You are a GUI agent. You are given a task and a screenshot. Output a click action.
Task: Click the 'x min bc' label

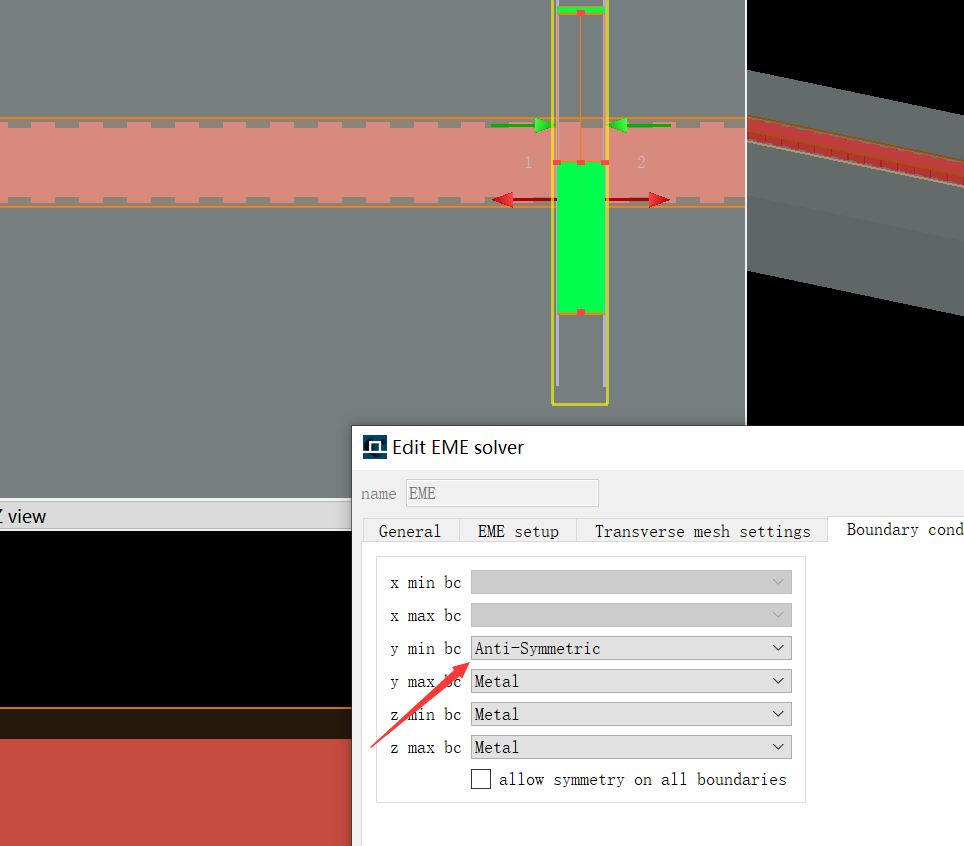[x=425, y=582]
